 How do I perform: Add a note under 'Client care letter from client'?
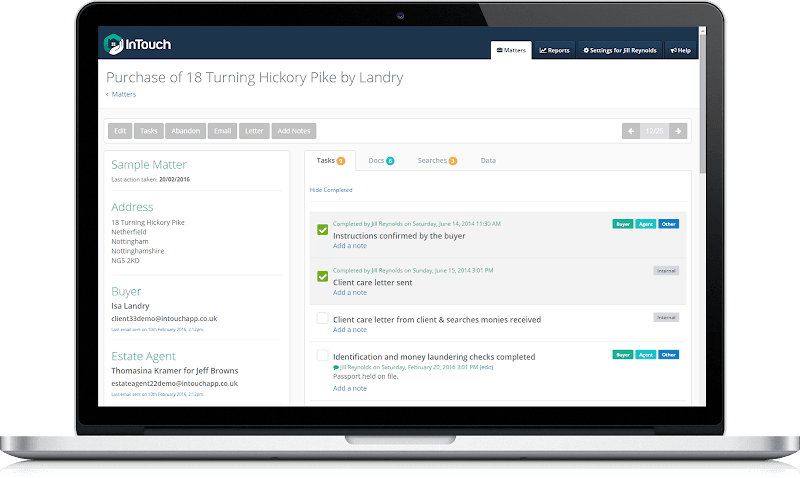pyautogui.click(x=349, y=330)
